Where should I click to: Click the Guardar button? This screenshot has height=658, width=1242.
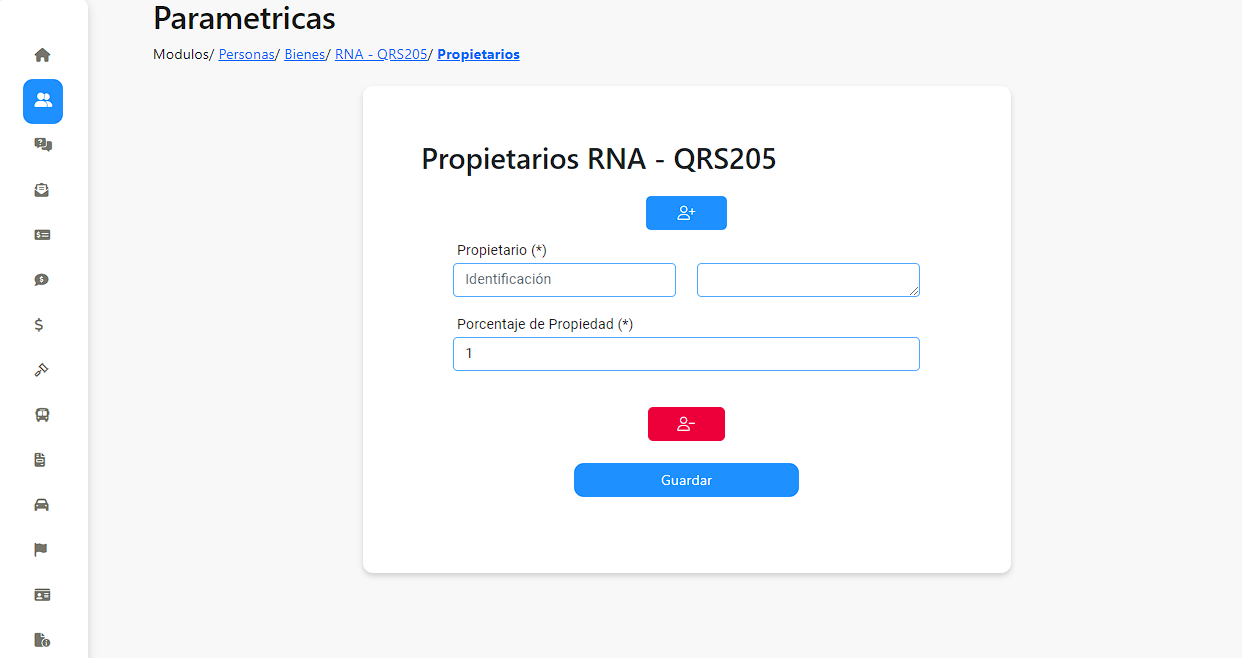[x=686, y=480]
